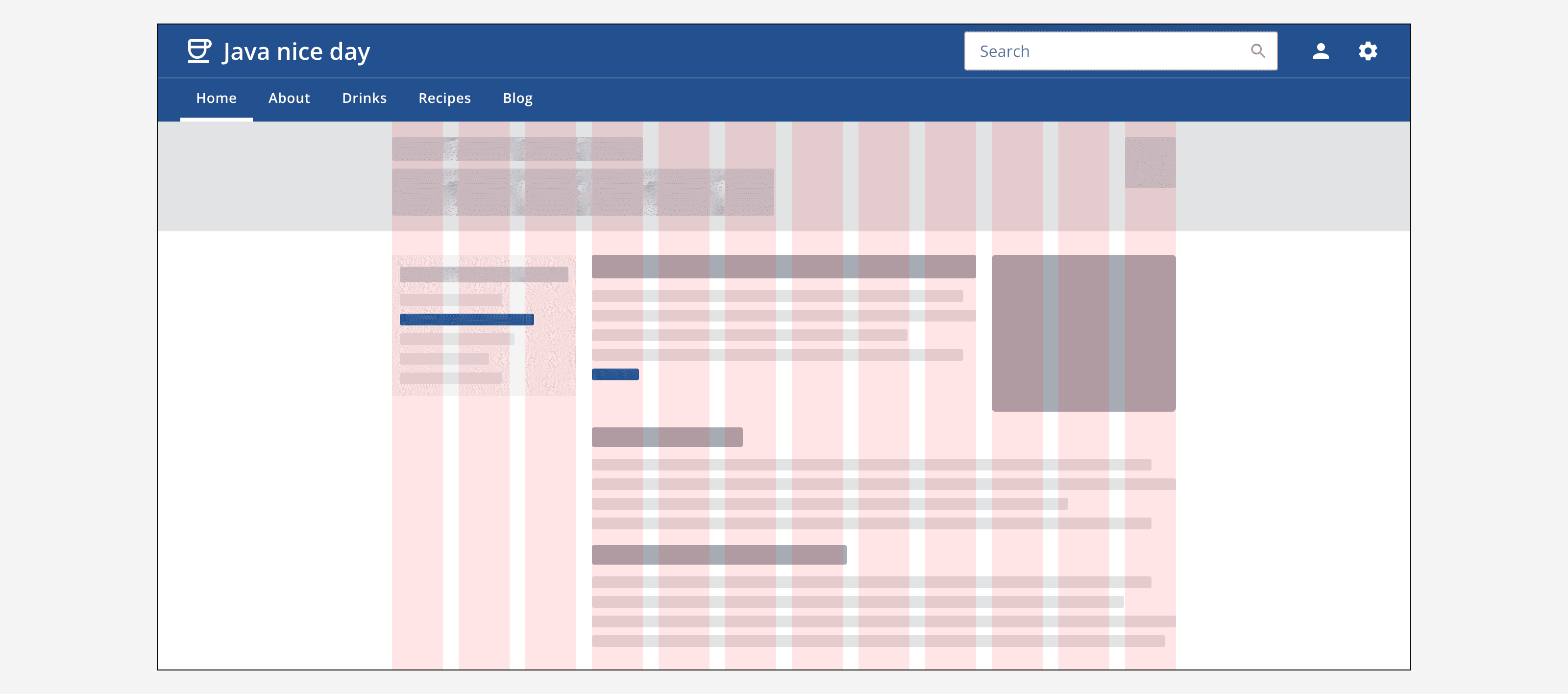1568x694 pixels.
Task: Click the coffee cup logo icon
Action: [199, 51]
